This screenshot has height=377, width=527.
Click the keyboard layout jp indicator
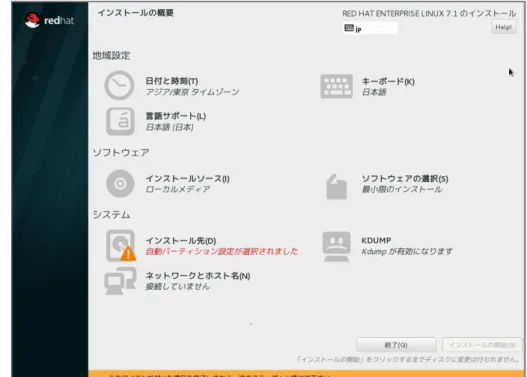click(x=370, y=29)
